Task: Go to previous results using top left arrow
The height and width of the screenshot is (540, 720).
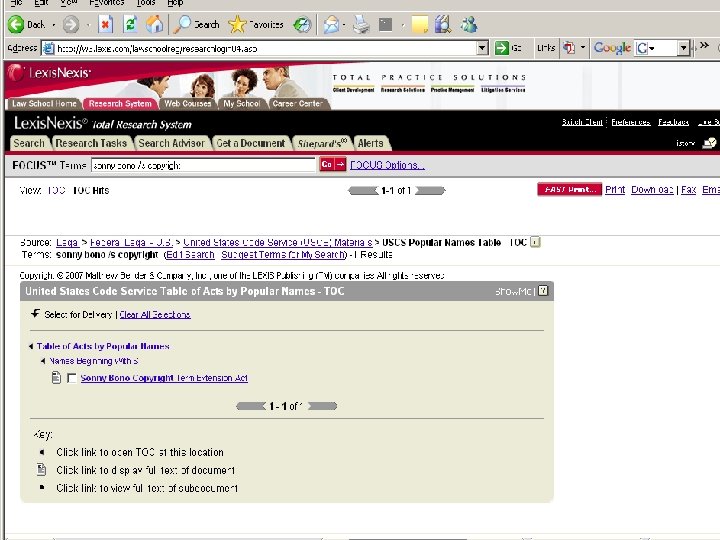Action: pos(363,190)
